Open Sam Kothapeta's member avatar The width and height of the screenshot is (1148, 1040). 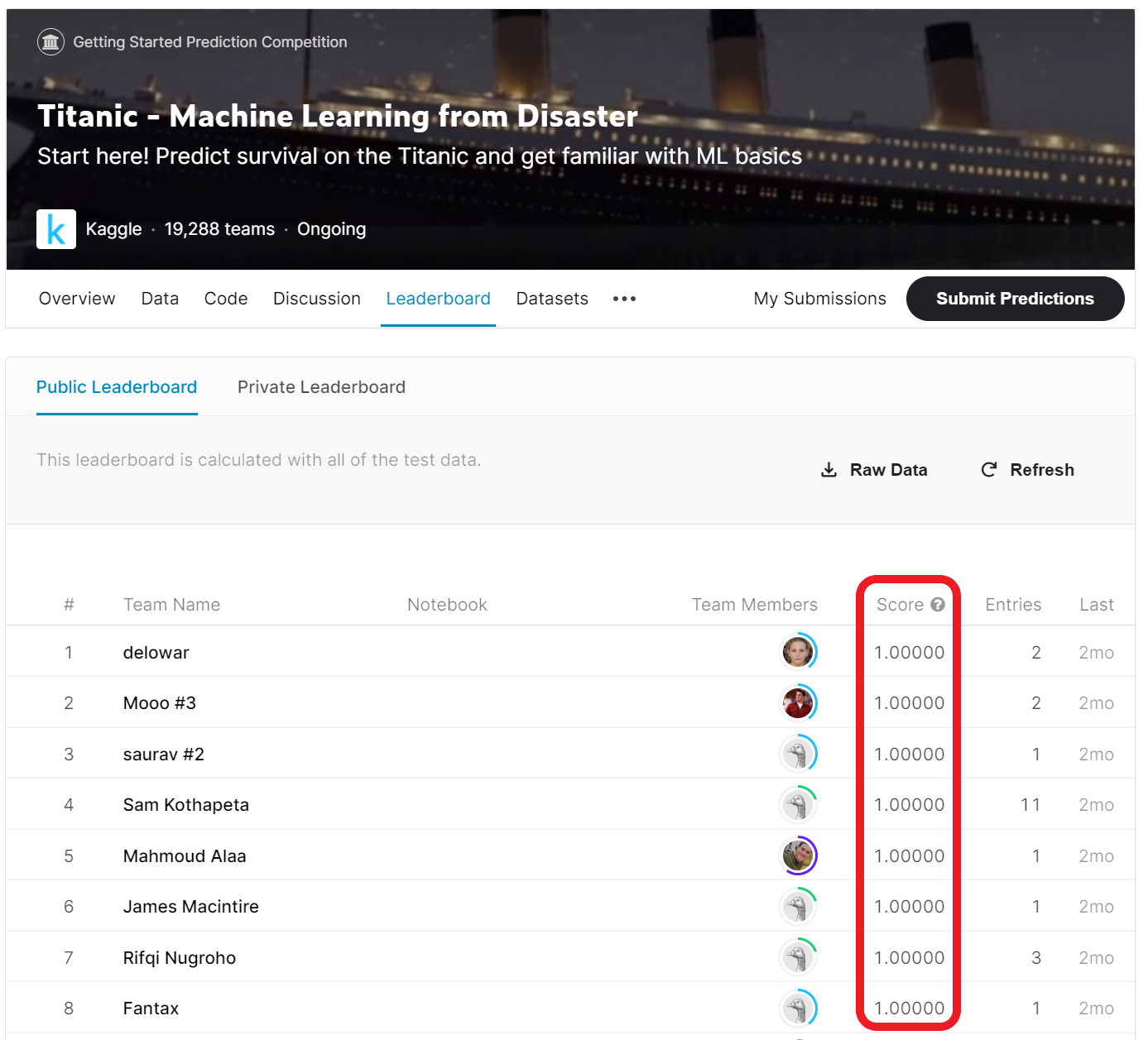[799, 805]
